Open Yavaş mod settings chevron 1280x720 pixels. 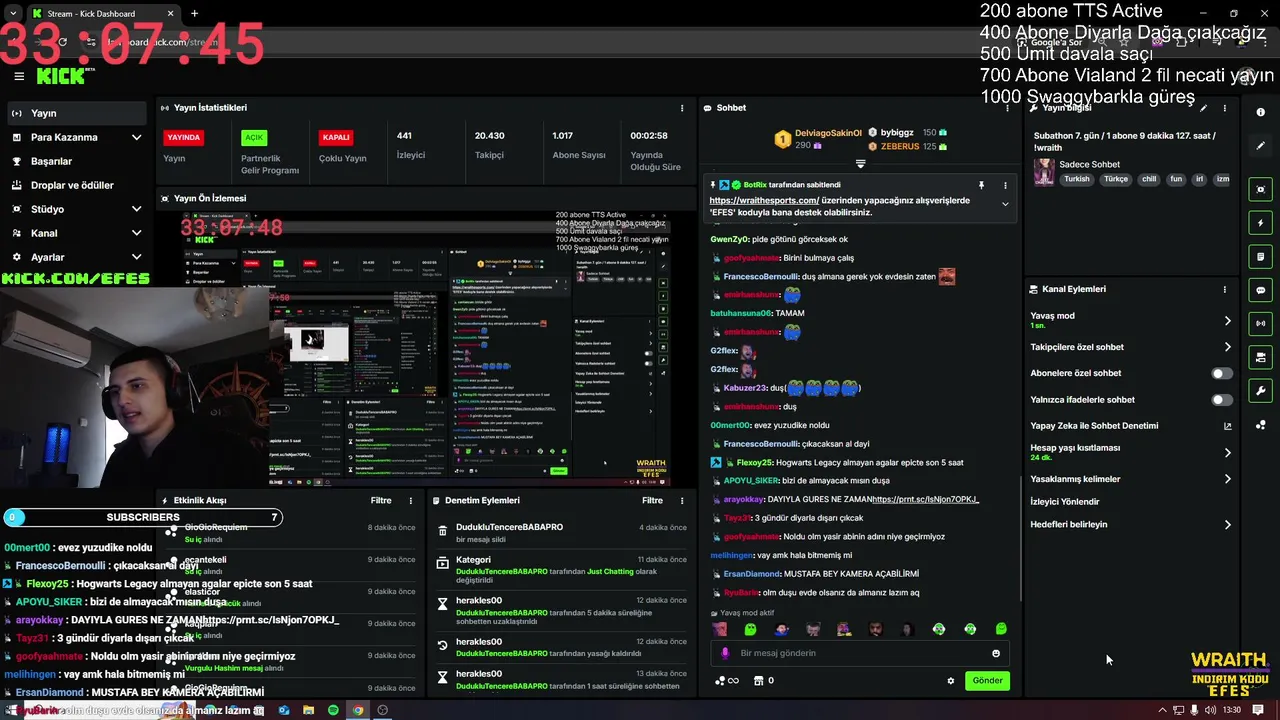pos(1228,321)
